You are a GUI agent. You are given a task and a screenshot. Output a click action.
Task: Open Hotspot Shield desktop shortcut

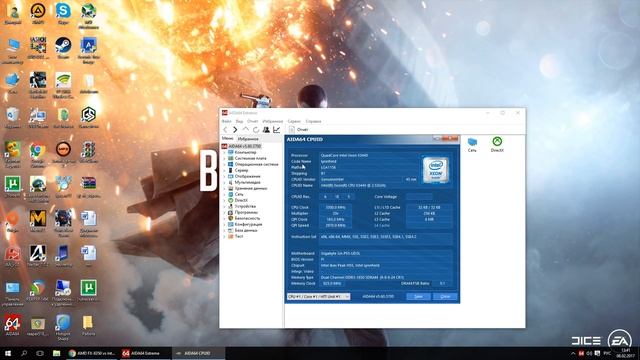pos(63,327)
